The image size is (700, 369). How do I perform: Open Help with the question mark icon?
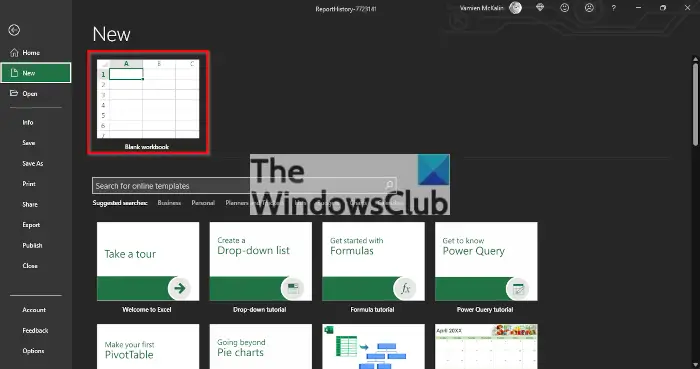(614, 8)
